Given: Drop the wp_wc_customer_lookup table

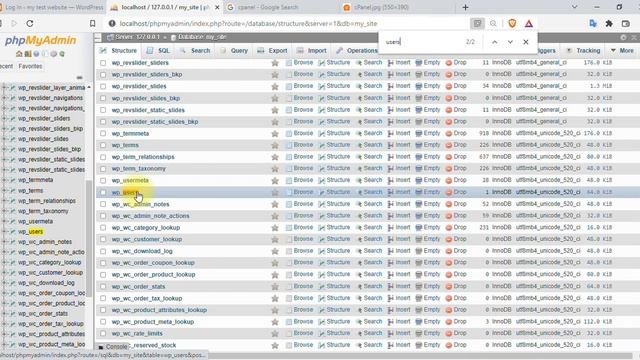Looking at the screenshot, I should click(456, 239).
